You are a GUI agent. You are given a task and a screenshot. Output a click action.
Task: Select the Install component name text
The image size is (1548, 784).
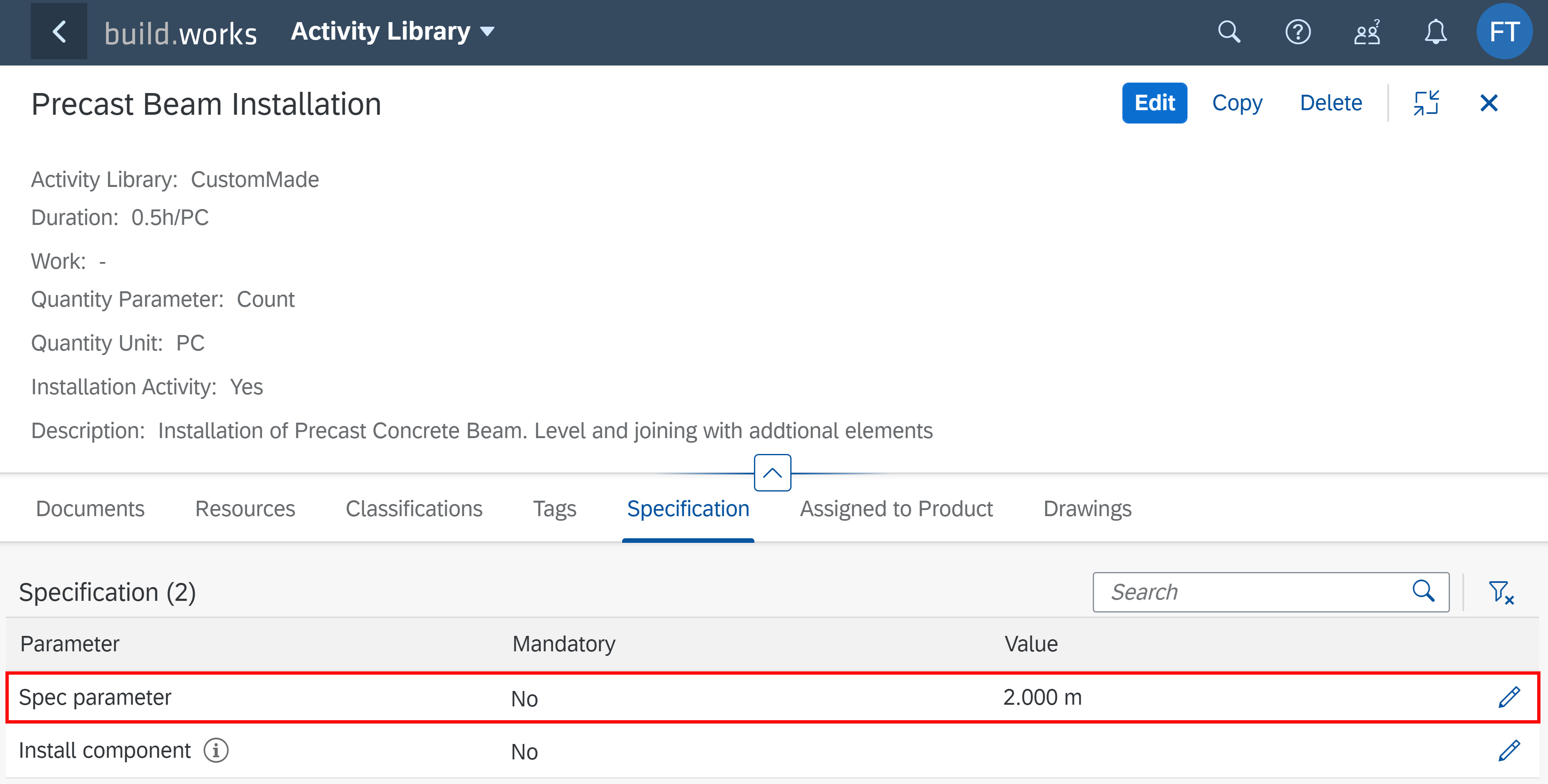click(105, 750)
